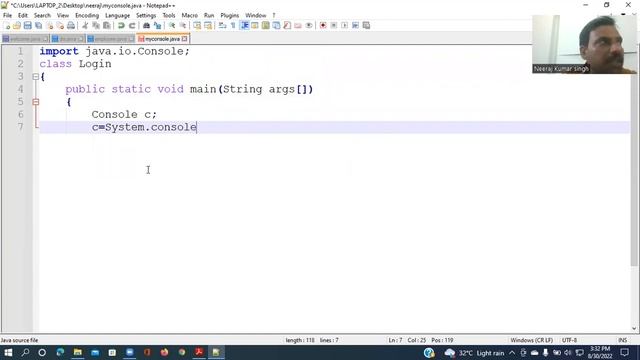This screenshot has width=640, height=360.
Task: Open the Macro menu
Action: point(190,16)
